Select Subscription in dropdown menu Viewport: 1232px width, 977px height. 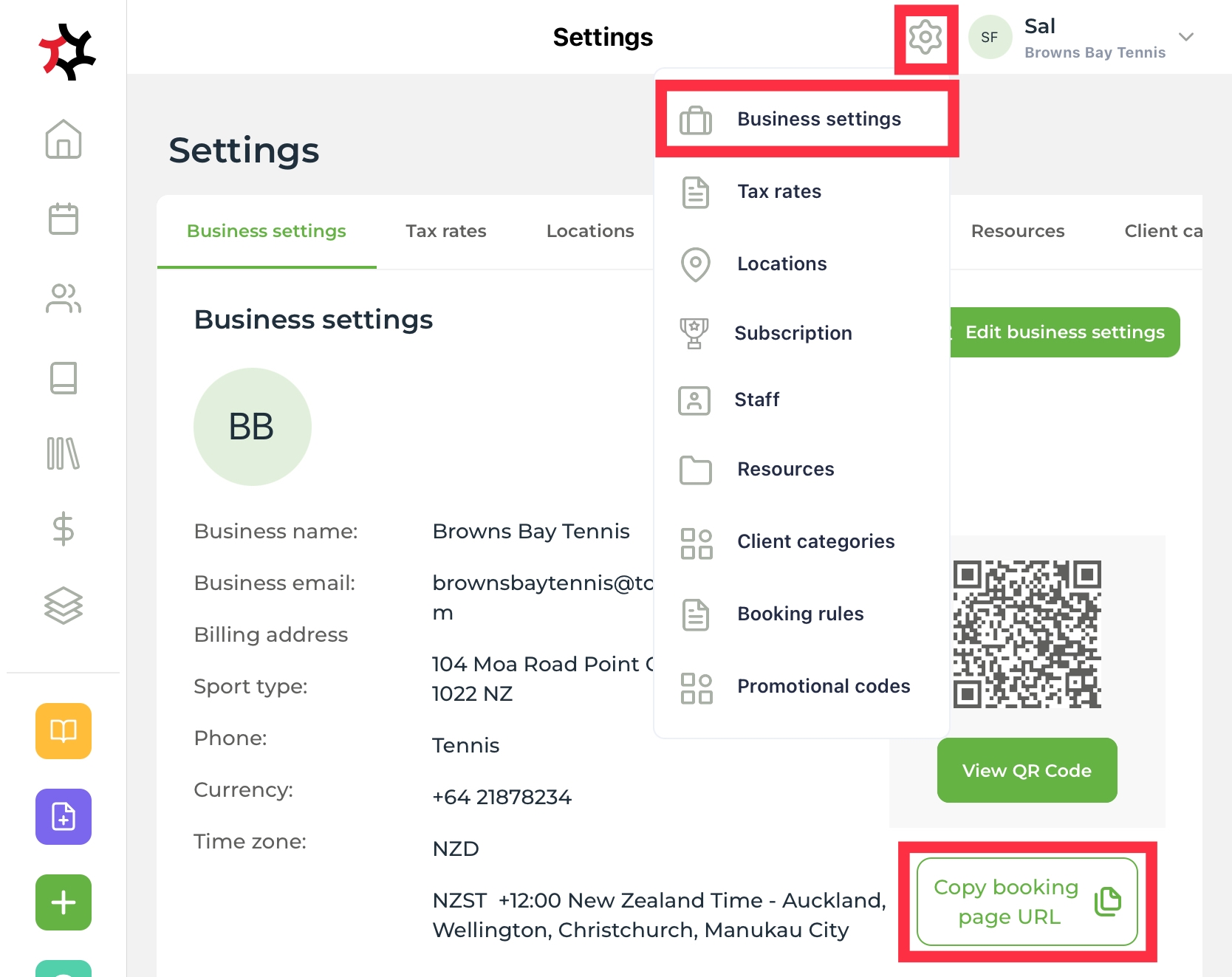pyautogui.click(x=793, y=334)
